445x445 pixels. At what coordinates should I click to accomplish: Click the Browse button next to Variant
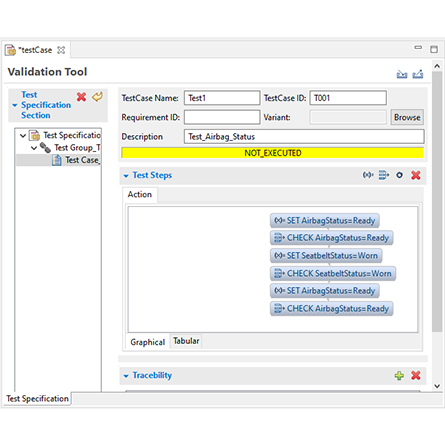click(x=407, y=117)
